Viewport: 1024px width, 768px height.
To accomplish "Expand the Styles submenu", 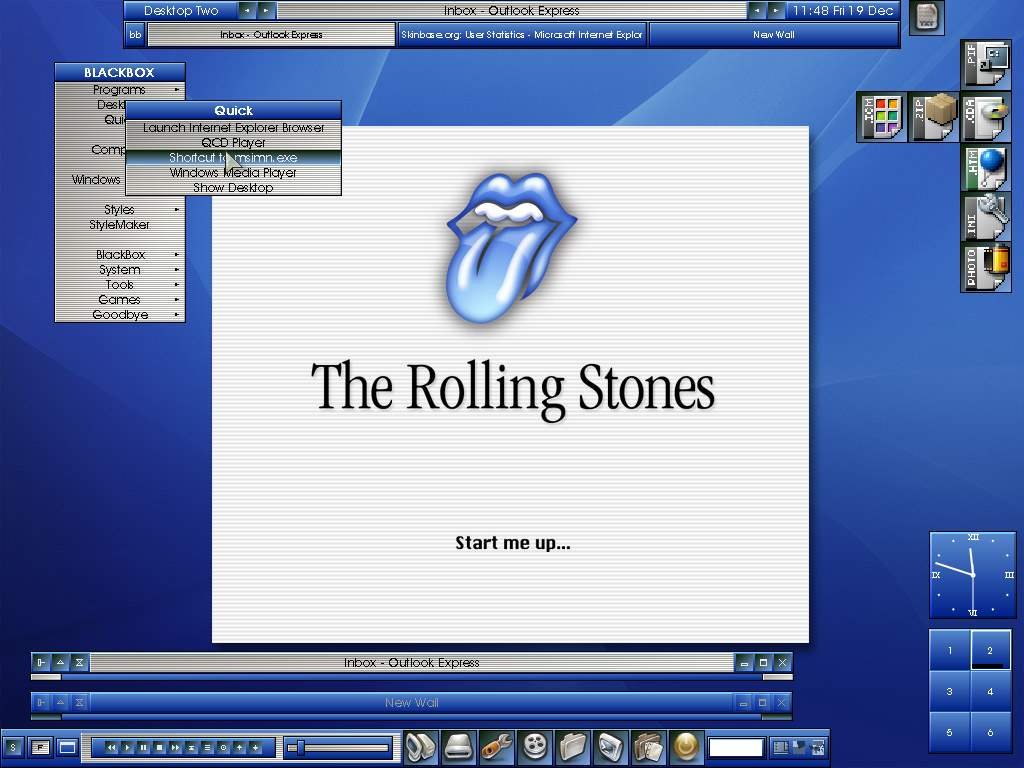I will point(120,210).
